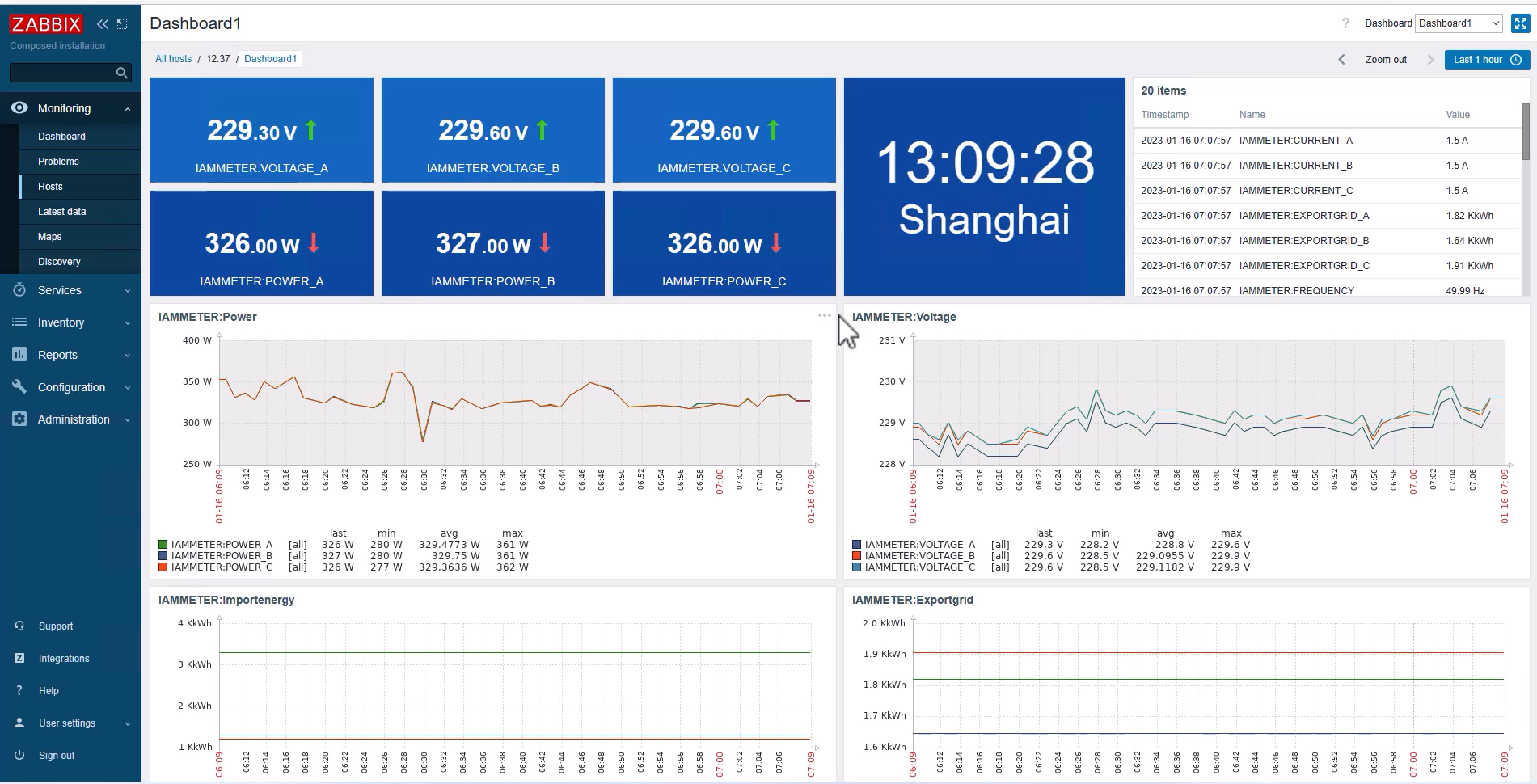Open the Last 1 hour time selector

point(1486,60)
